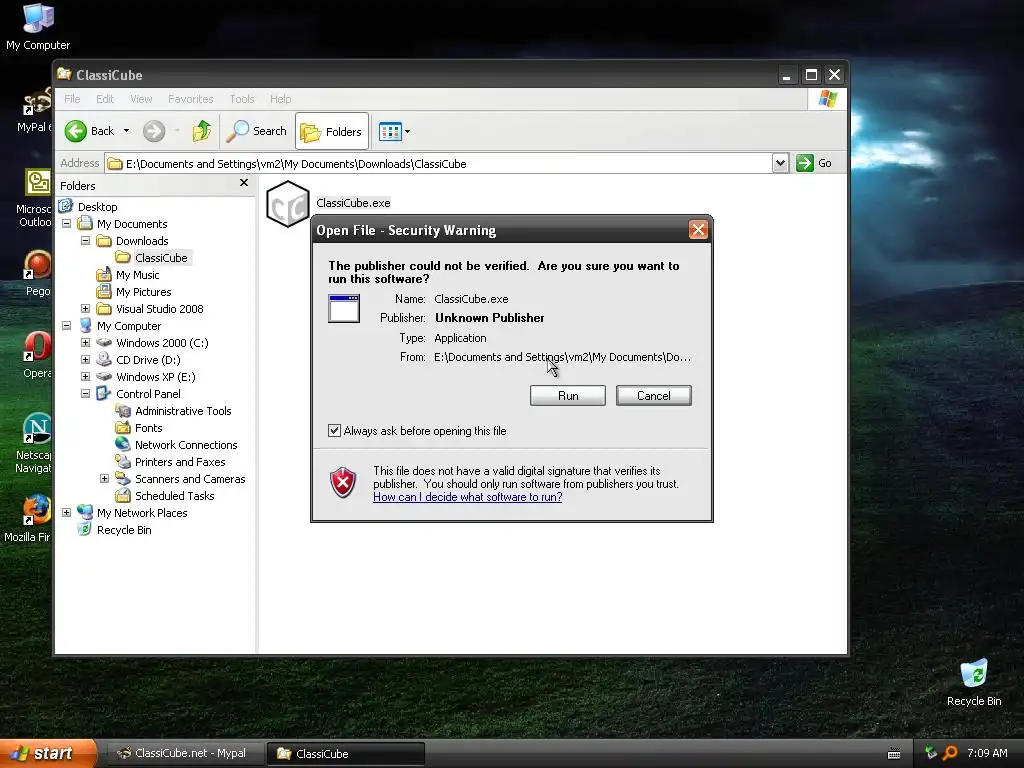
Task: Expand the Scanners and Cameras node
Action: tap(104, 479)
